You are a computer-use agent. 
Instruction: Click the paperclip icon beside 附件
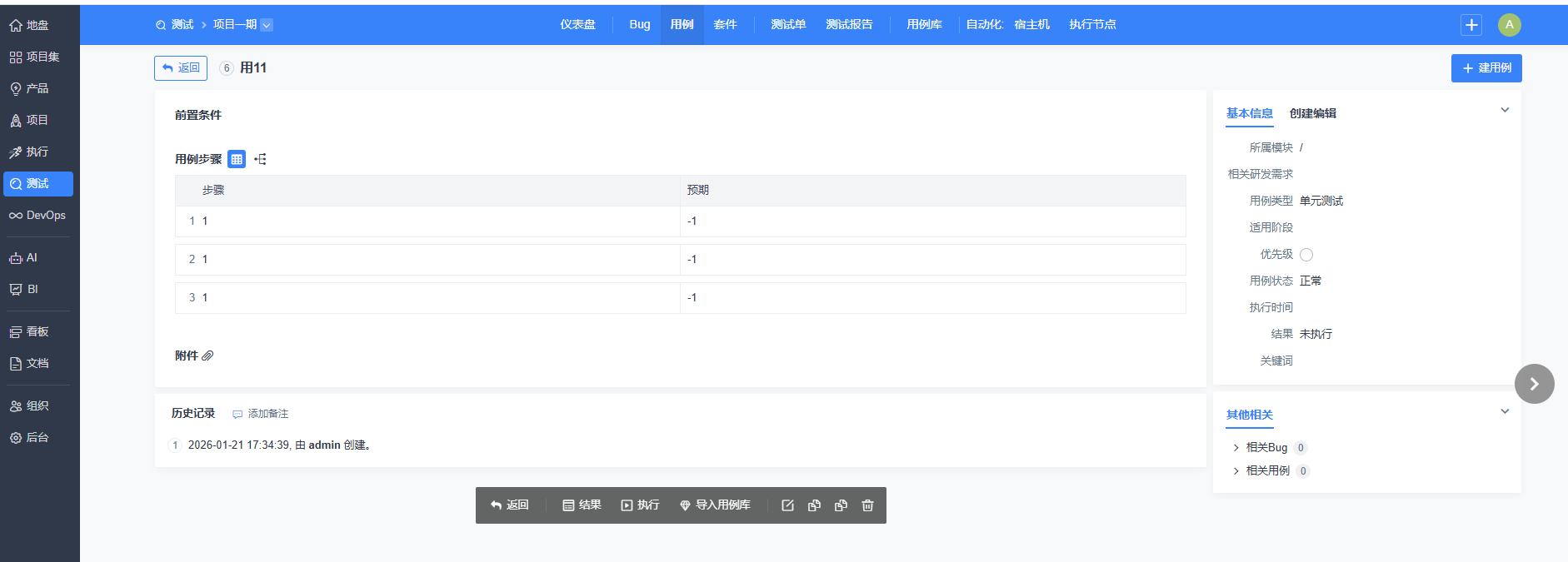(x=207, y=356)
